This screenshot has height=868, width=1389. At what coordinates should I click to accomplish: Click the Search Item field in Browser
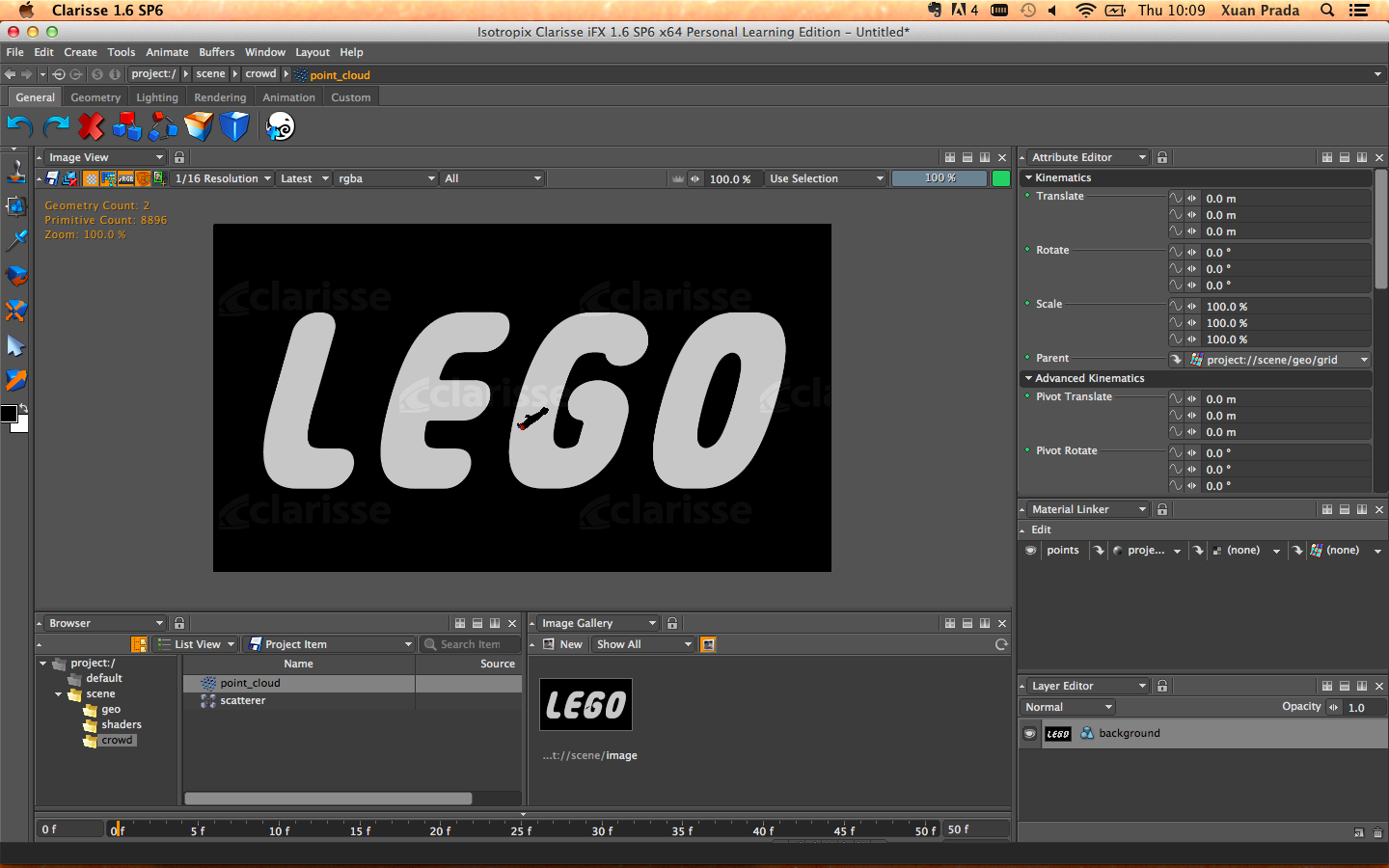coord(471,644)
